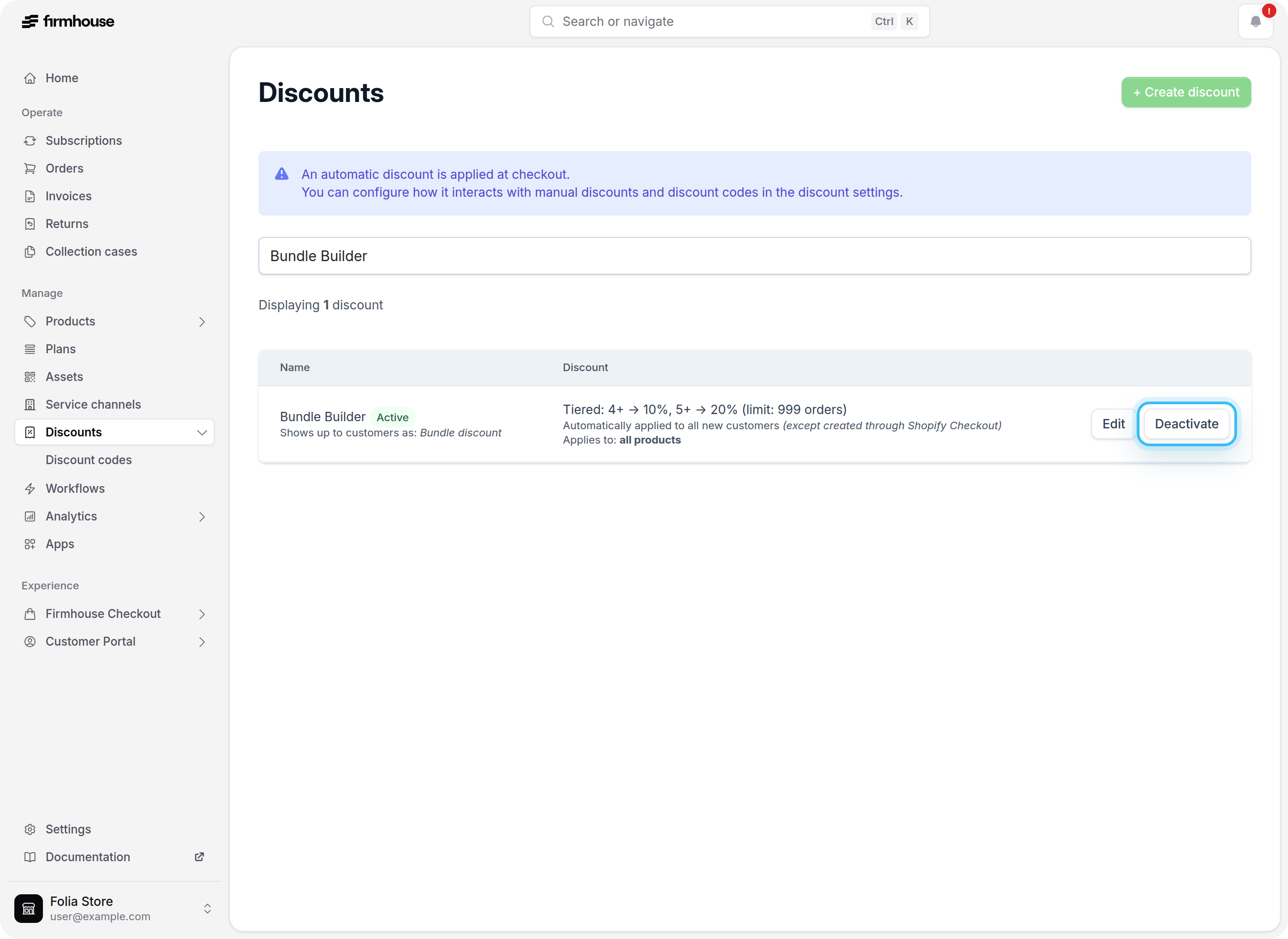The width and height of the screenshot is (1288, 939).
Task: Open Invoices in sidebar
Action: pos(114,197)
